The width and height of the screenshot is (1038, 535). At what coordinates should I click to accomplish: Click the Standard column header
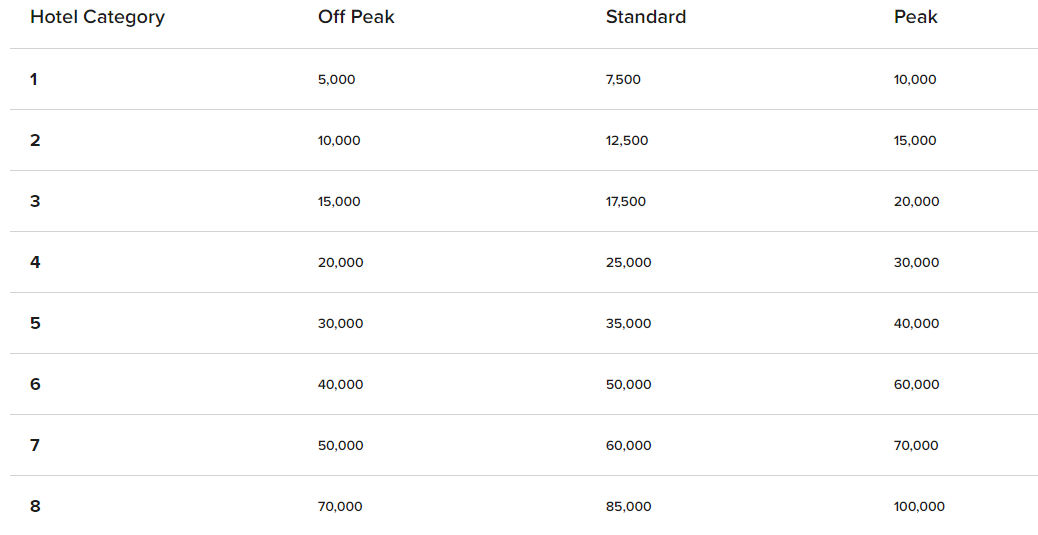click(x=645, y=17)
